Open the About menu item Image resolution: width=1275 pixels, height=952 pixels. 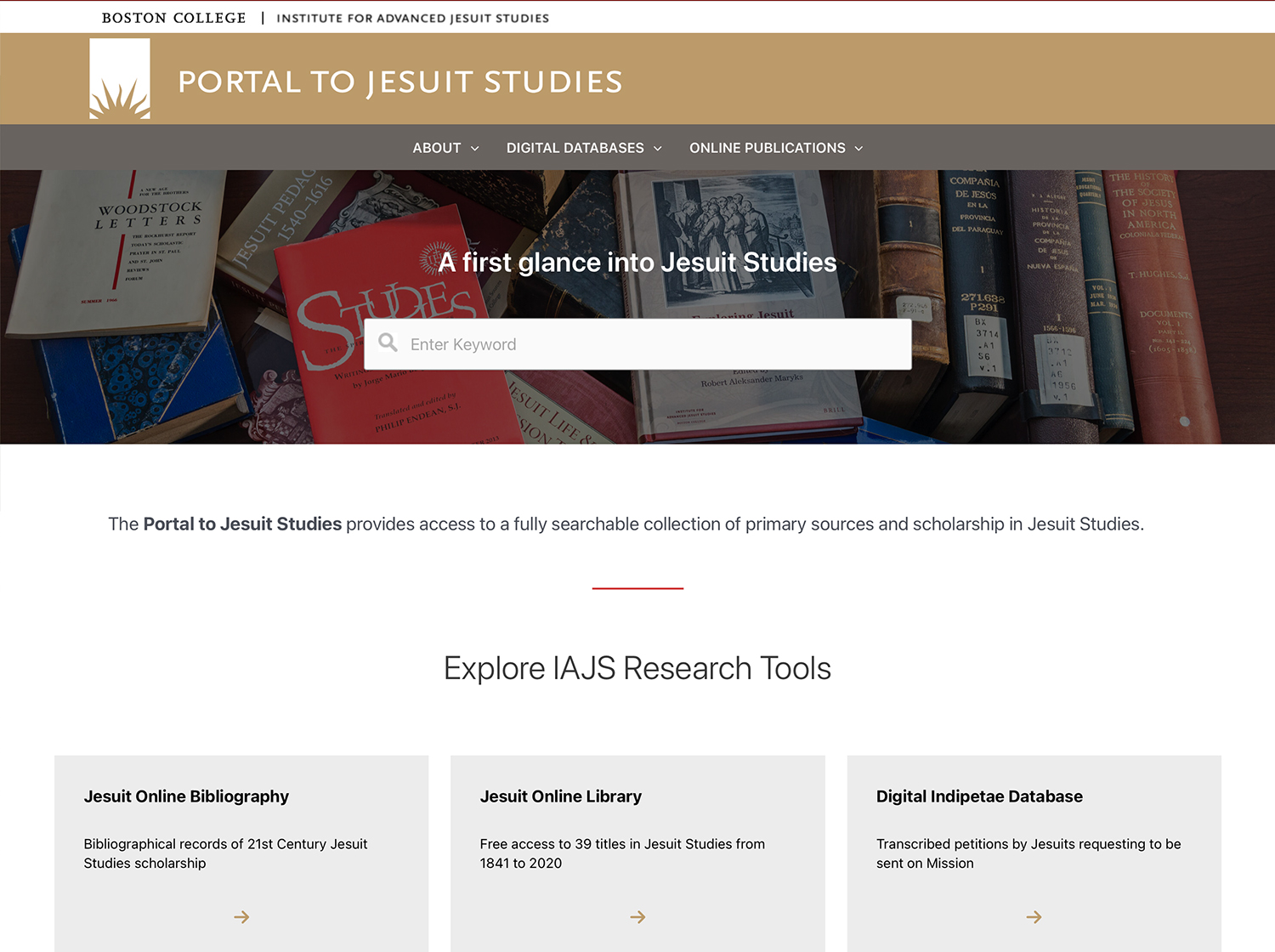coord(436,148)
